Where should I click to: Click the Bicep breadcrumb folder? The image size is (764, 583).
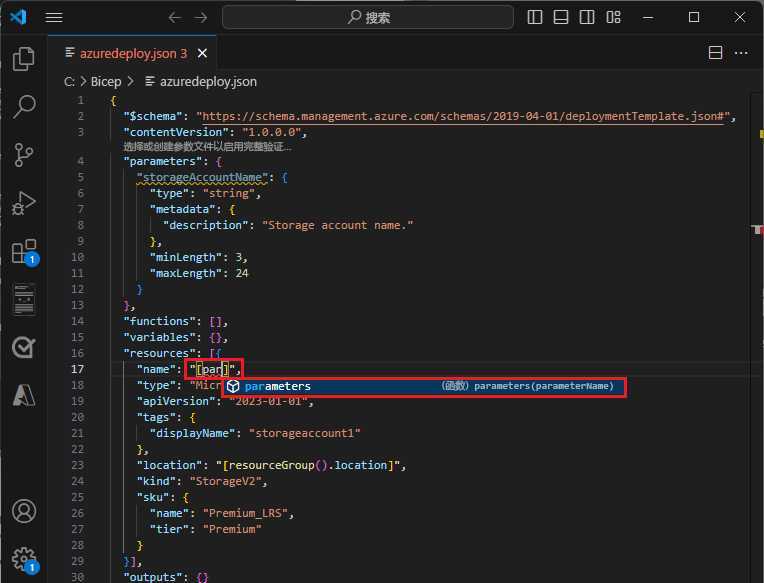106,82
